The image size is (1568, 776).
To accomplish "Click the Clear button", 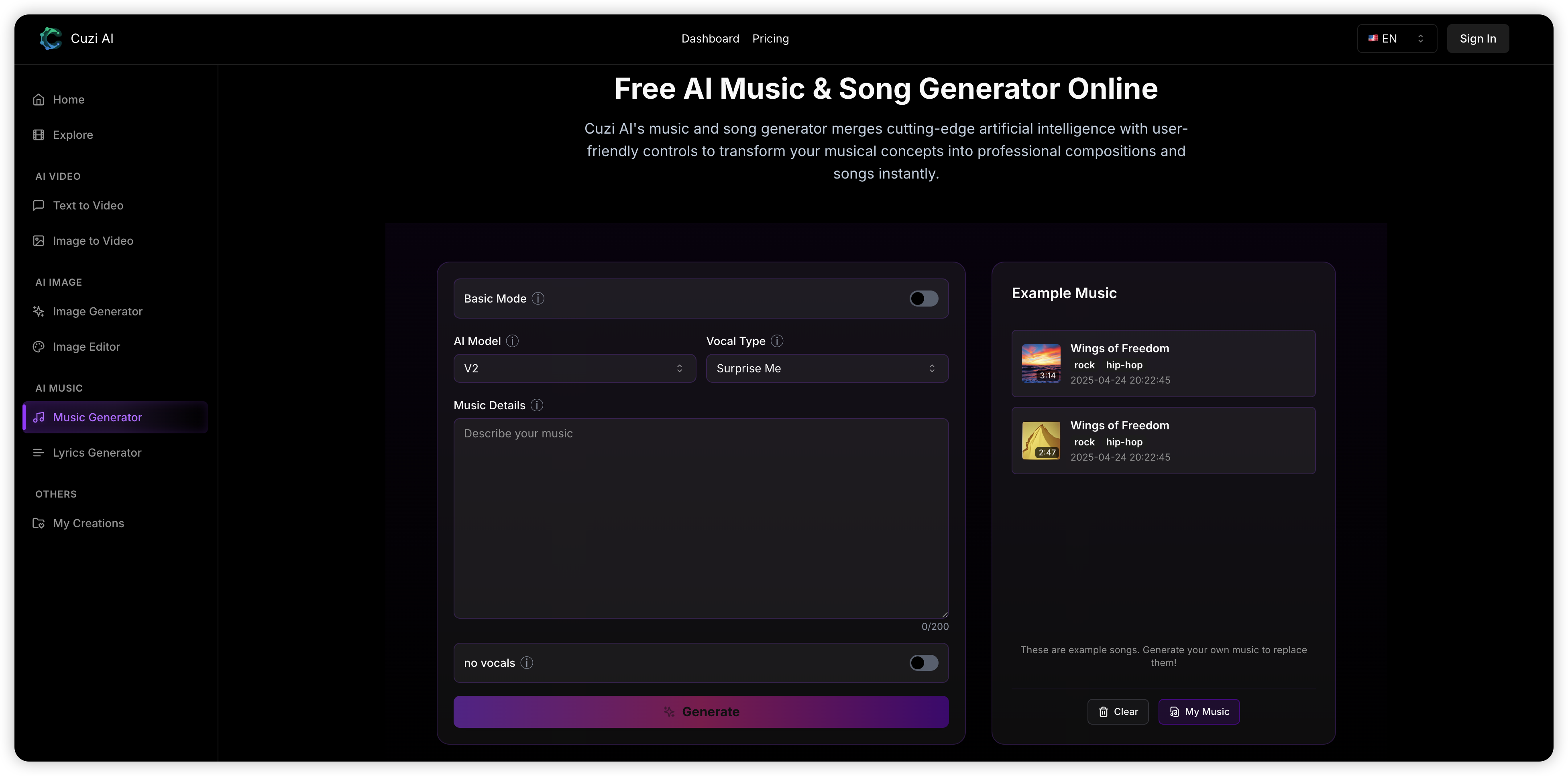I will click(1118, 712).
